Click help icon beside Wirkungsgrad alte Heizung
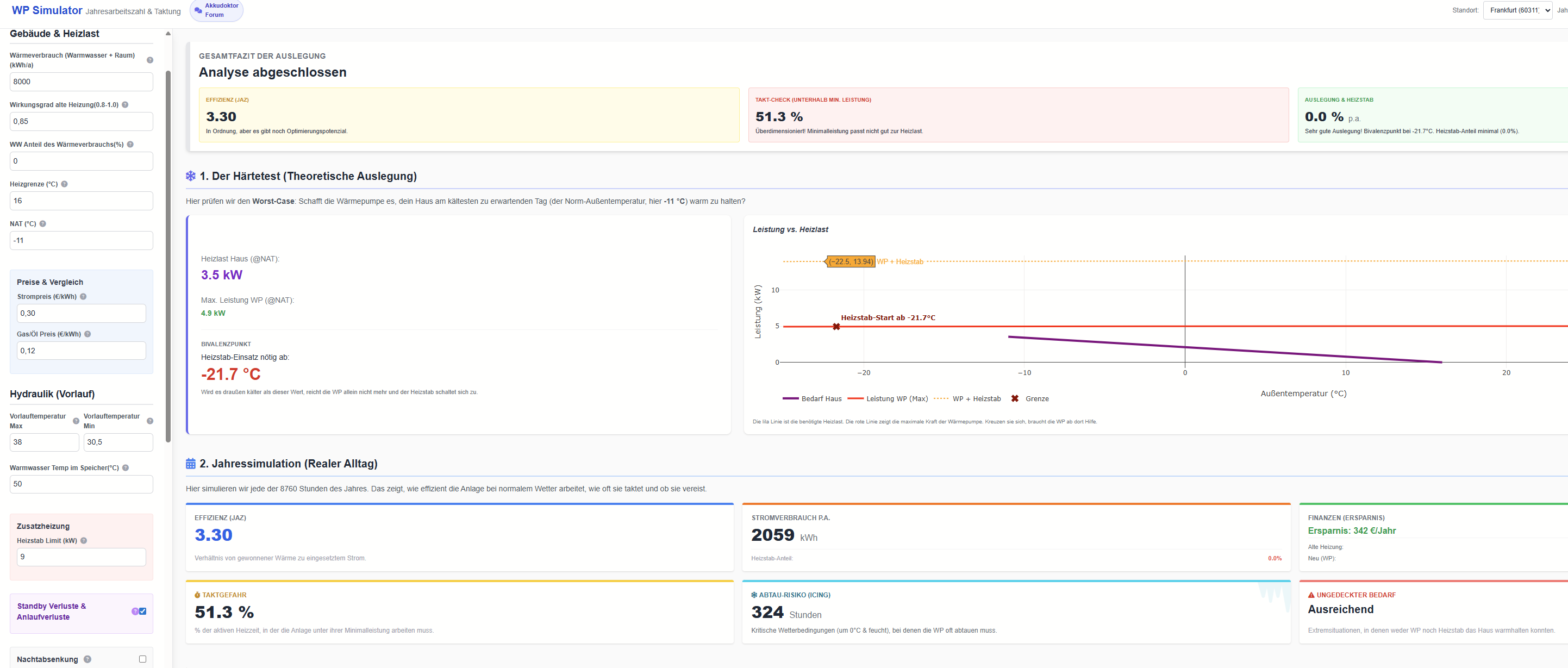Screen dimensions: 1568x668 [125, 105]
